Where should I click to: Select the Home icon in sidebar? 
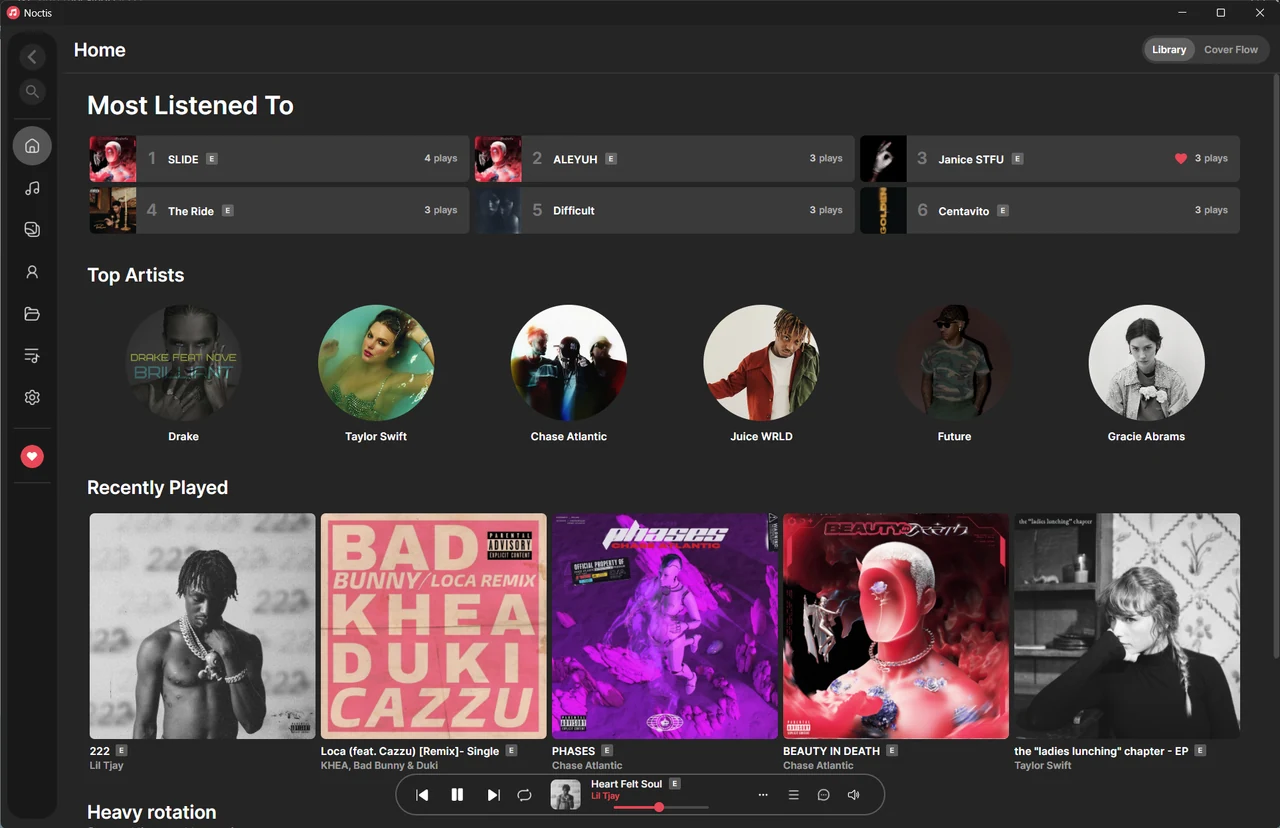pyautogui.click(x=32, y=146)
